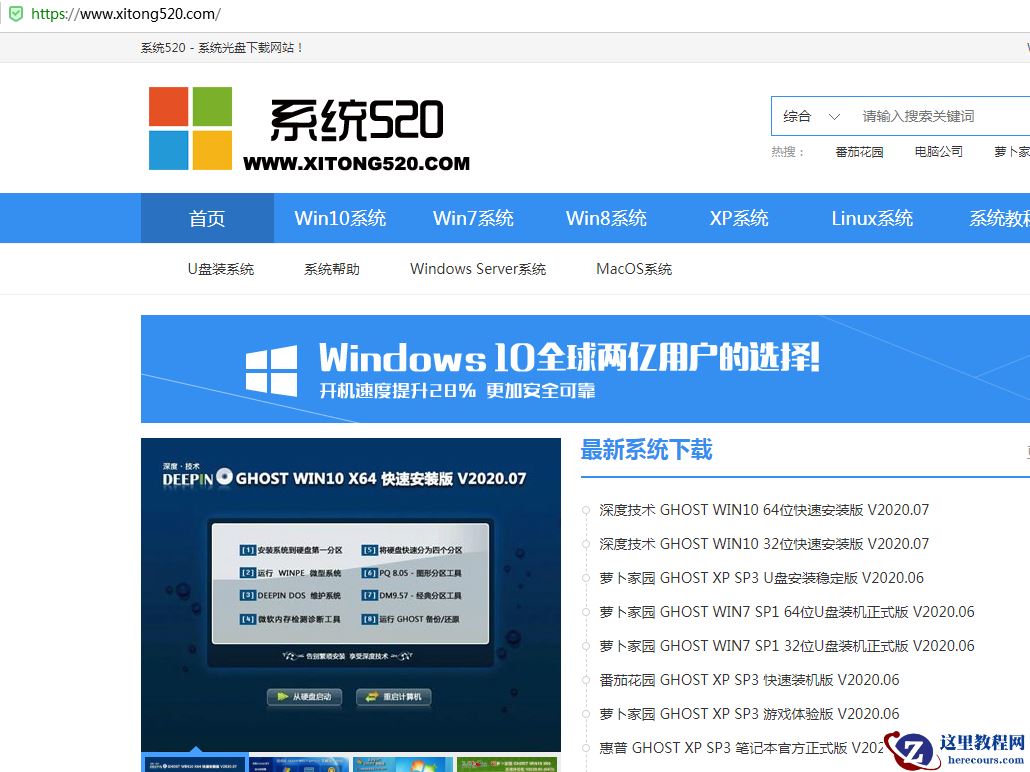Click the Windows 7 thumbnail at the bottom
Image resolution: width=1030 pixels, height=772 pixels.
(401, 763)
